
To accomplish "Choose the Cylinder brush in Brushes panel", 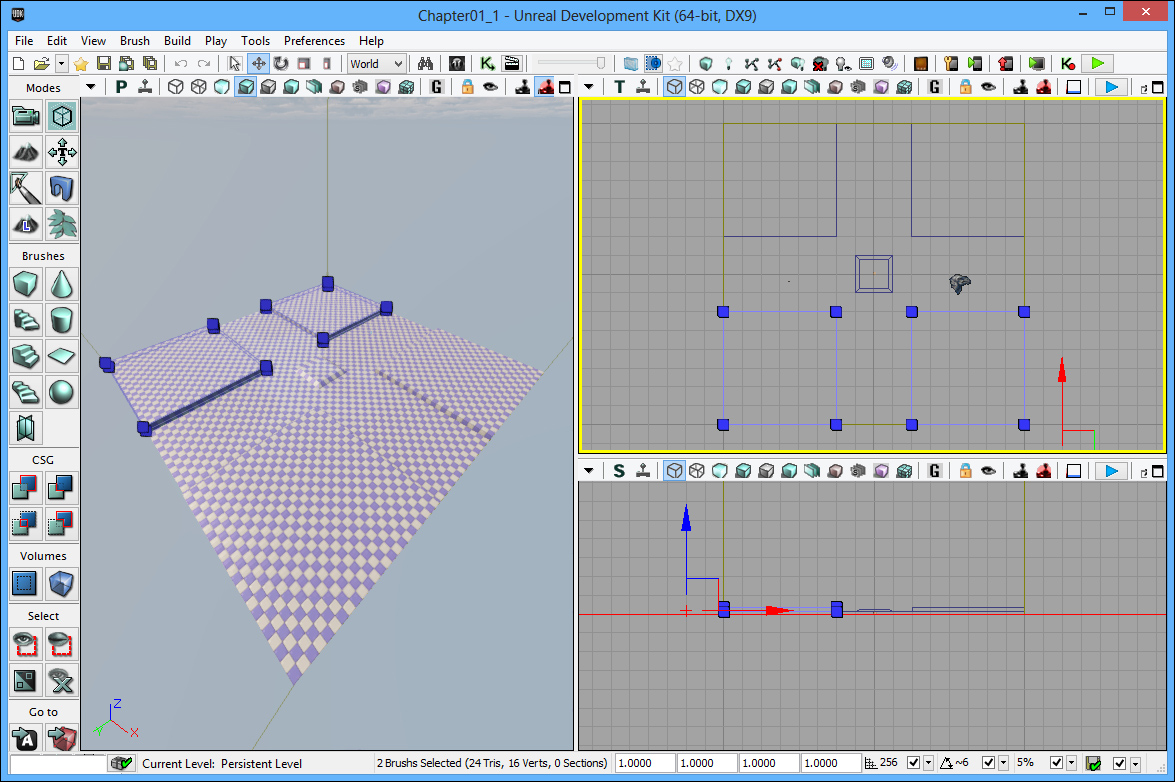I will point(62,320).
